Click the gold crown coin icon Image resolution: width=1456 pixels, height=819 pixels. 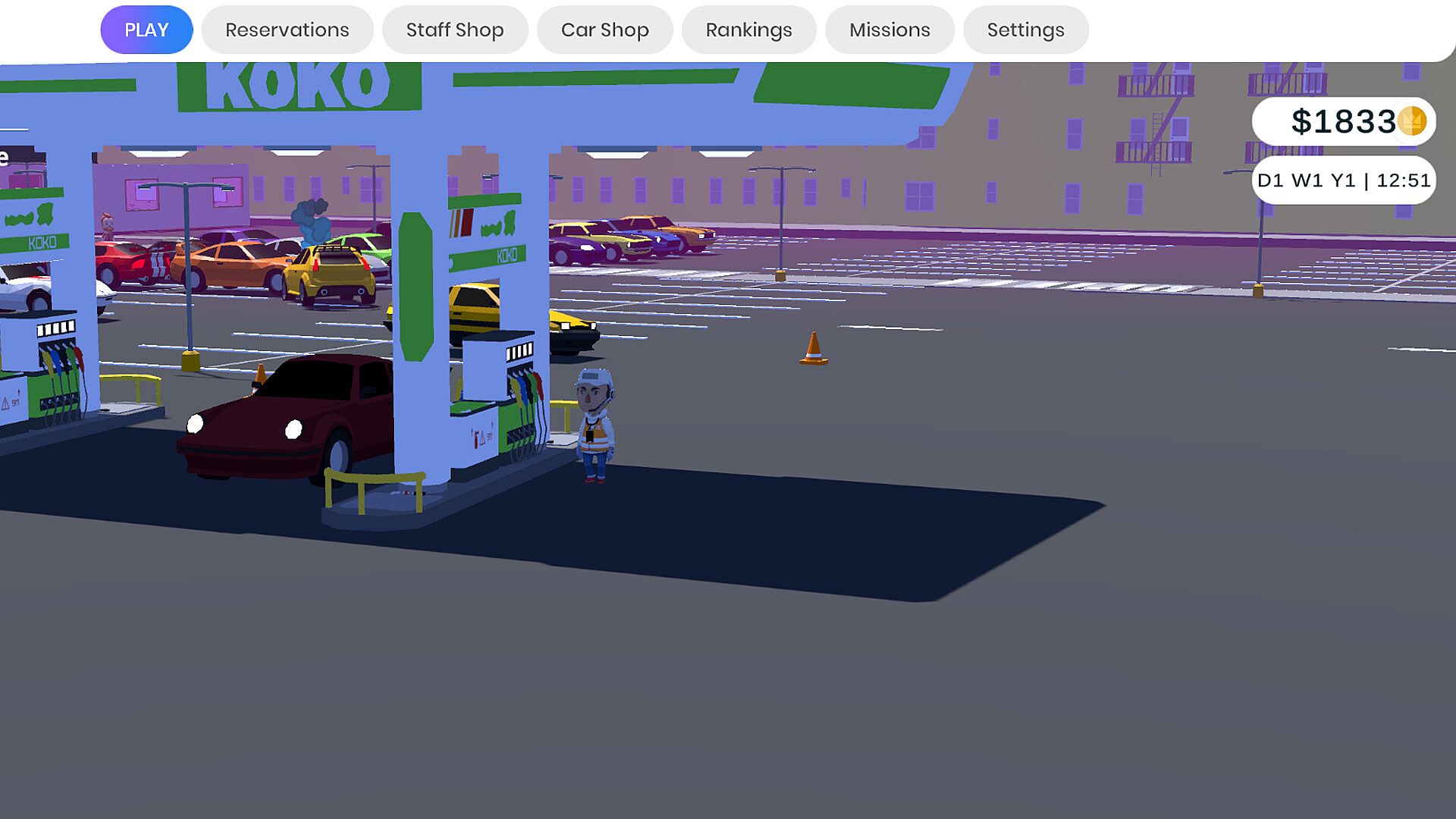[1411, 121]
